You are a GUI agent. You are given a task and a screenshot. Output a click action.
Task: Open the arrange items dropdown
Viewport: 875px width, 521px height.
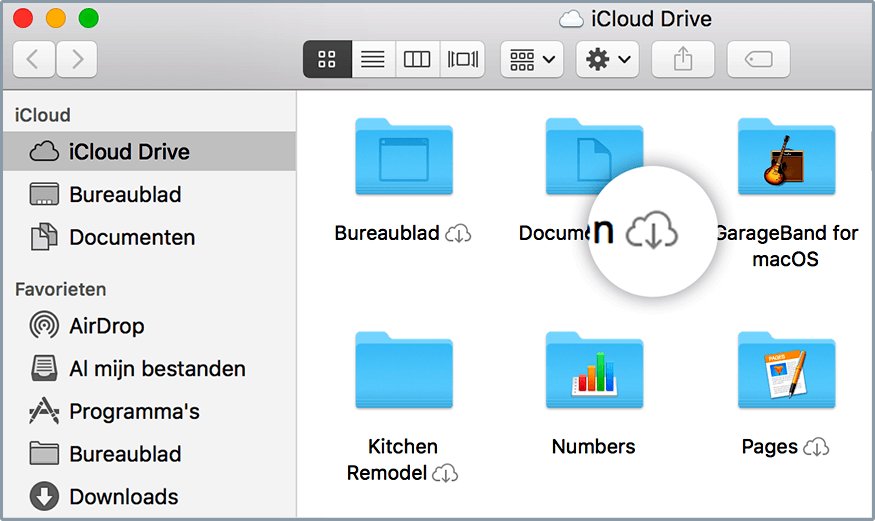[532, 60]
